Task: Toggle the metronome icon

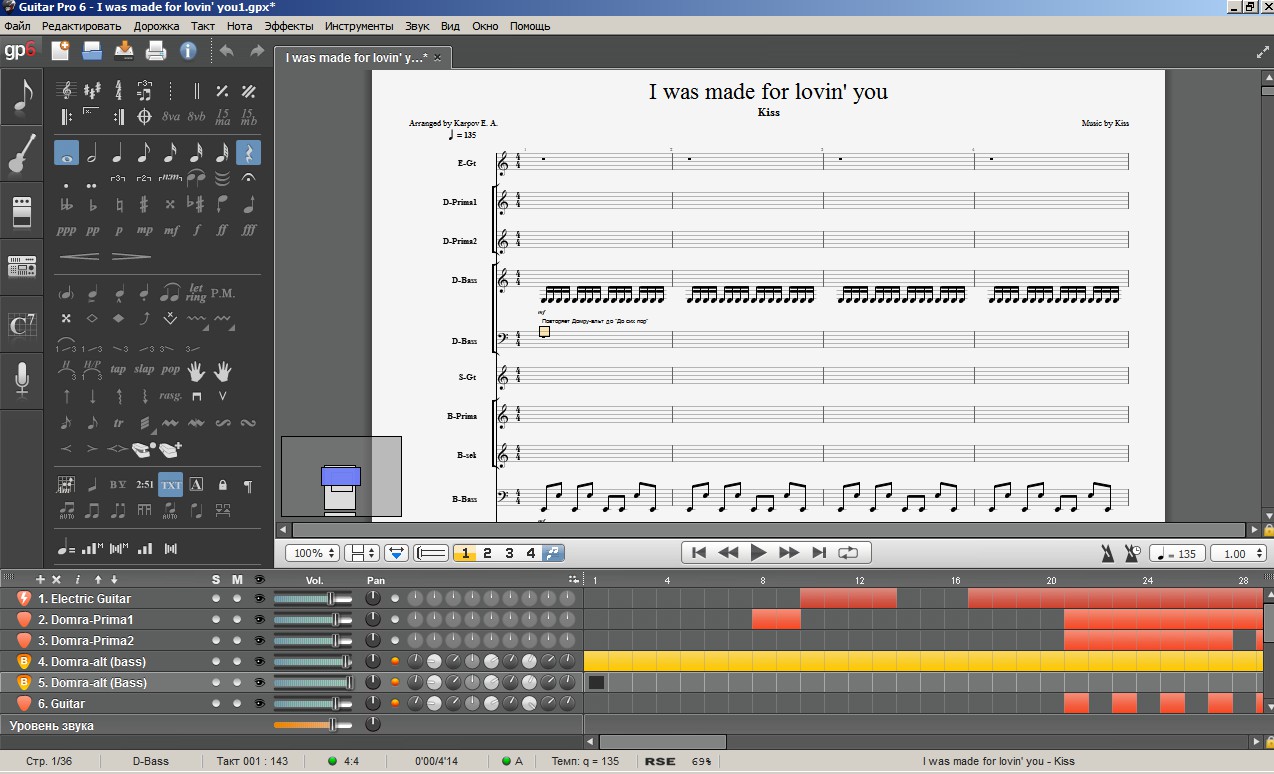Action: pos(1108,553)
